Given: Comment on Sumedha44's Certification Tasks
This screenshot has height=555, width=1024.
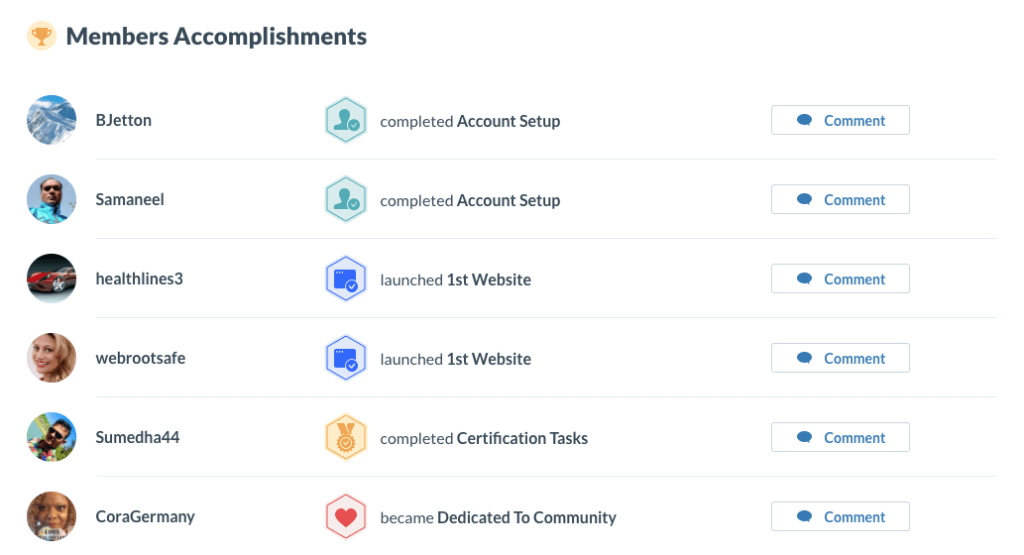Looking at the screenshot, I should 840,438.
